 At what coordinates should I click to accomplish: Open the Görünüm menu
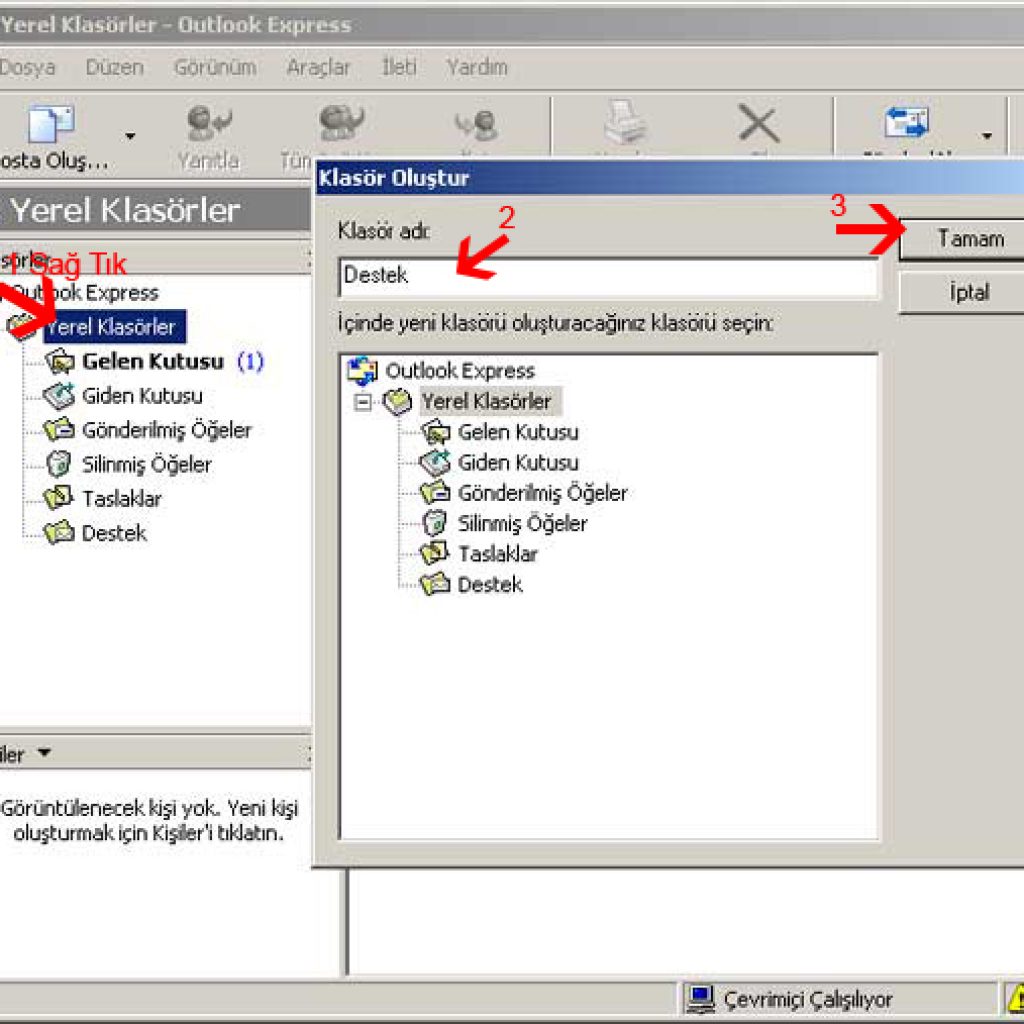(215, 67)
